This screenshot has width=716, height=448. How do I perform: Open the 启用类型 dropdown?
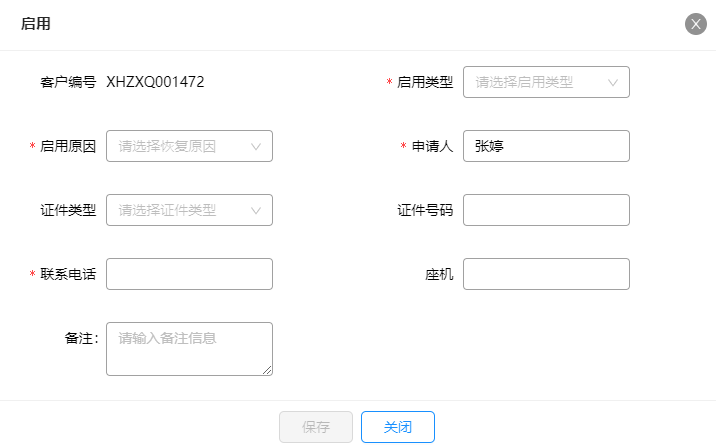coord(546,82)
